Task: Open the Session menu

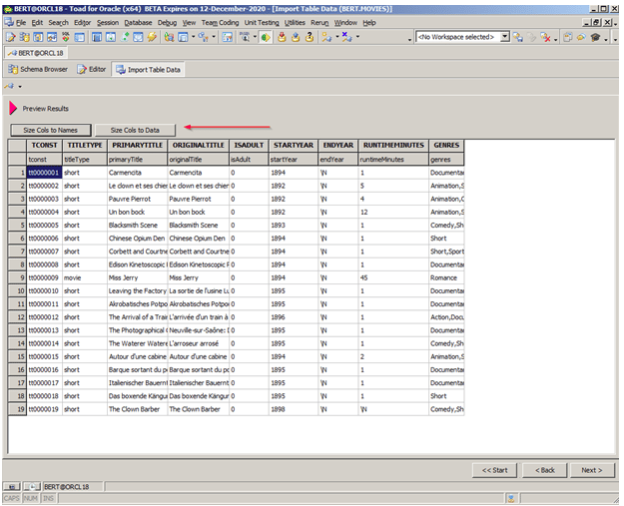Action: (x=108, y=23)
